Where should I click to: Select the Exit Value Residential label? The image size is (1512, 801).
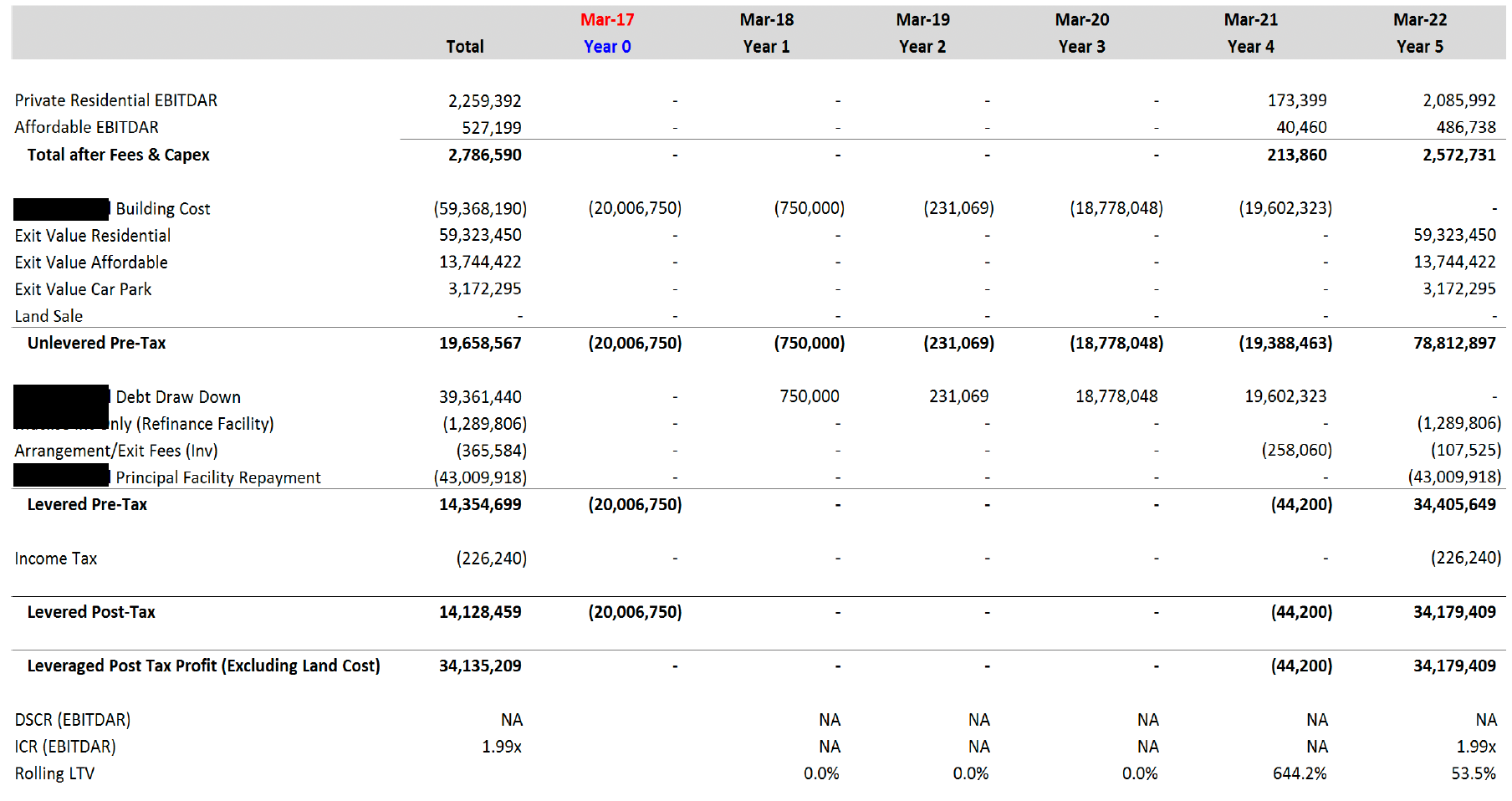tap(93, 236)
